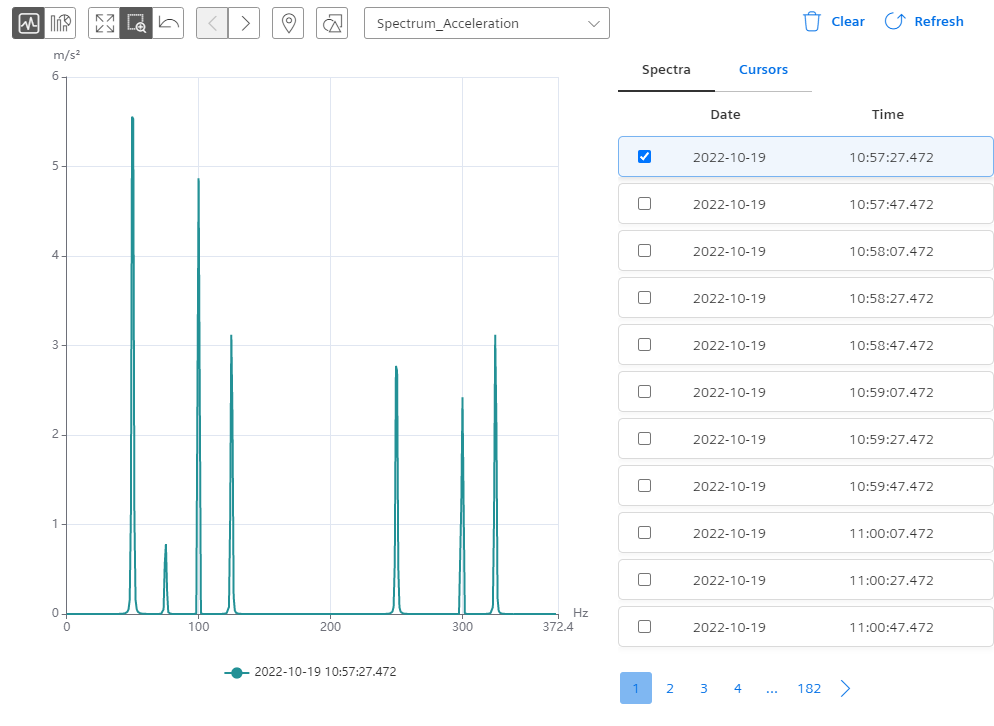
Task: Check the 11:00:27.472 spectrum checkbox
Action: pyautogui.click(x=644, y=579)
